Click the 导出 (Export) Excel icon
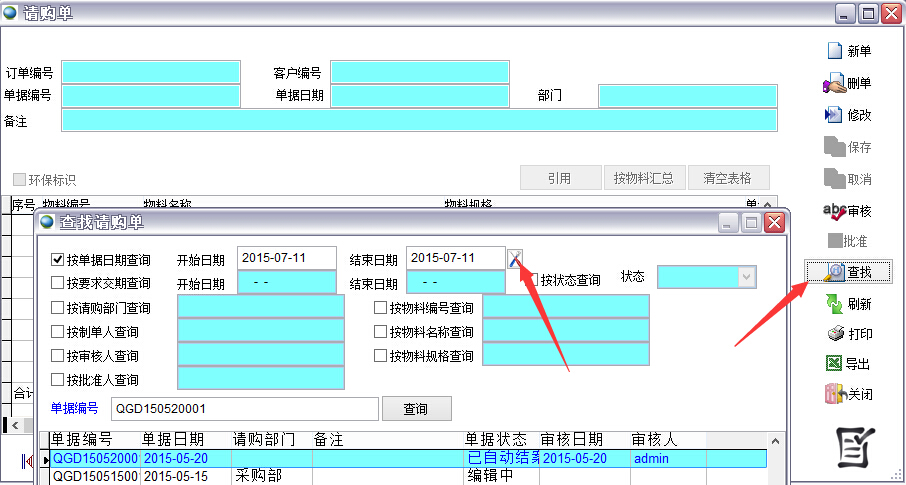 point(834,363)
